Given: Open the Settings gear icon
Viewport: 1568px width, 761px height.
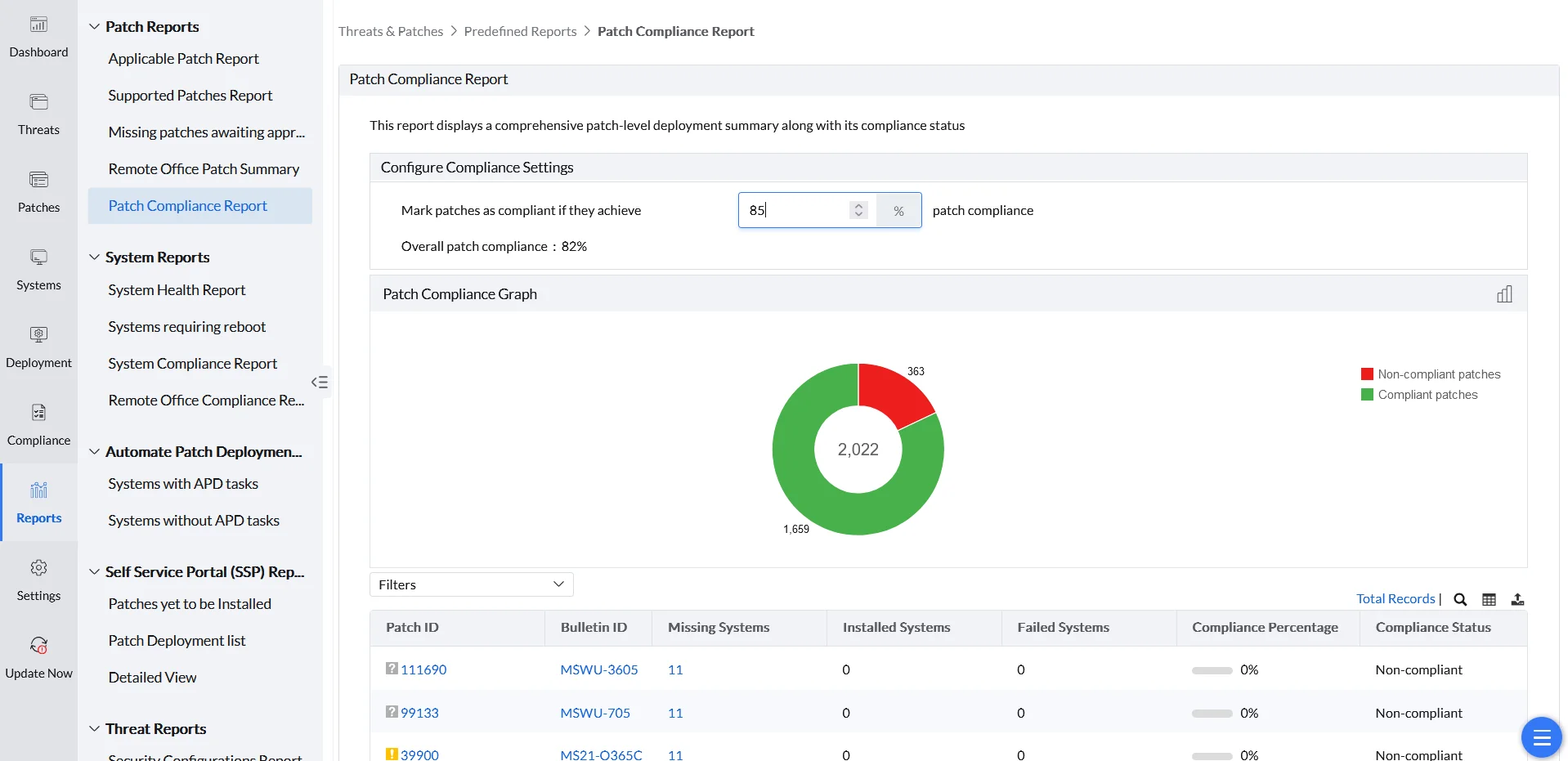Looking at the screenshot, I should click(x=38, y=568).
